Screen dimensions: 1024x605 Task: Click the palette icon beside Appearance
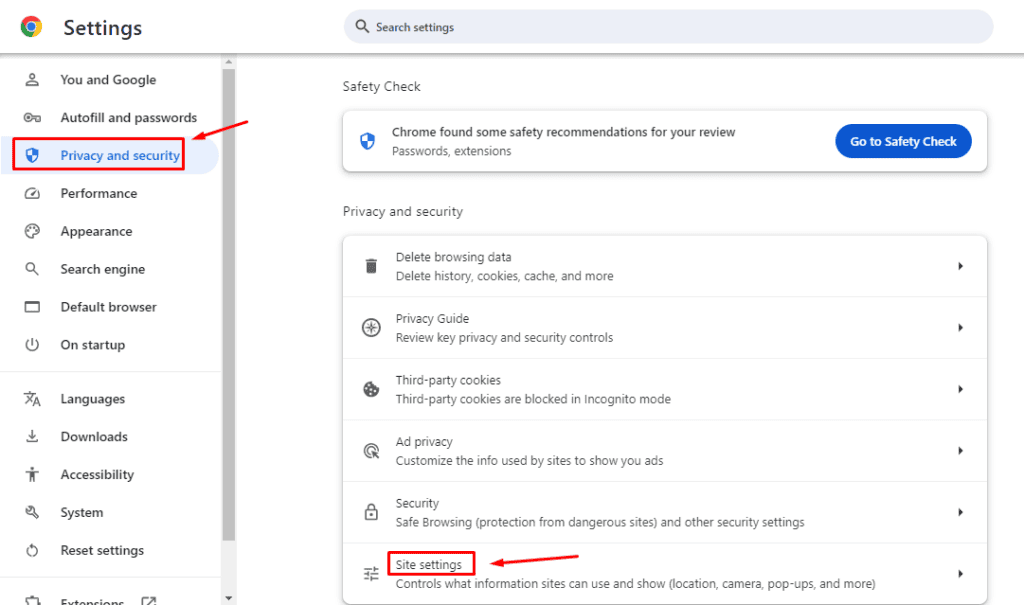coord(32,231)
